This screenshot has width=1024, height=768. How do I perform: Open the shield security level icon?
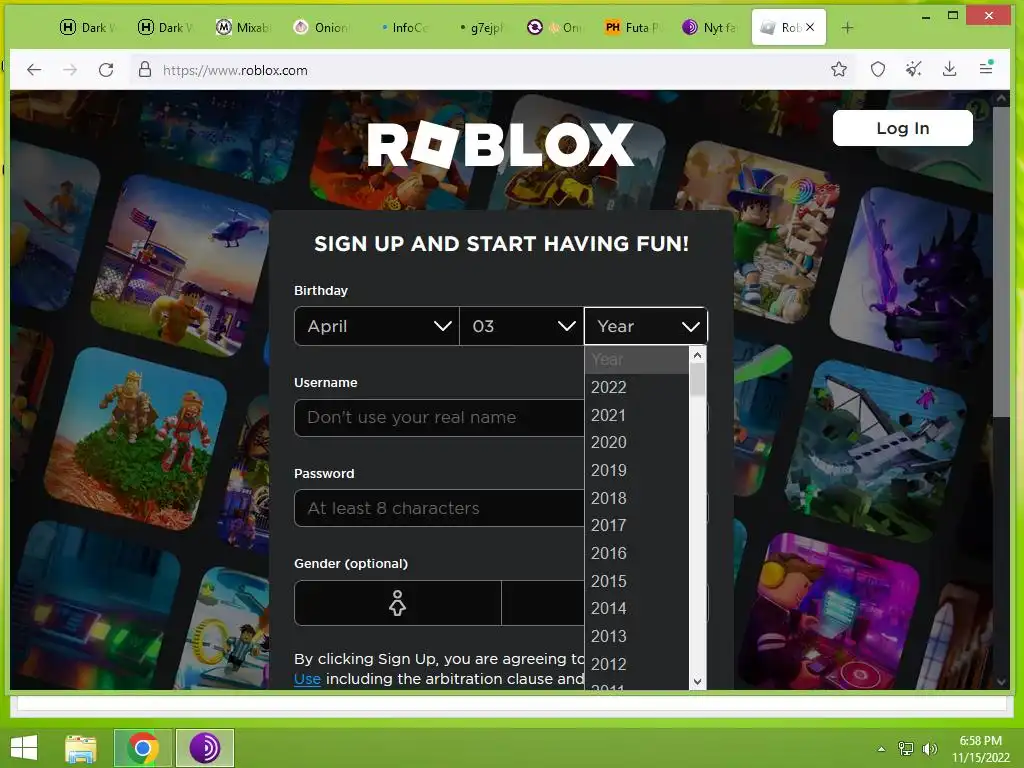coord(878,69)
